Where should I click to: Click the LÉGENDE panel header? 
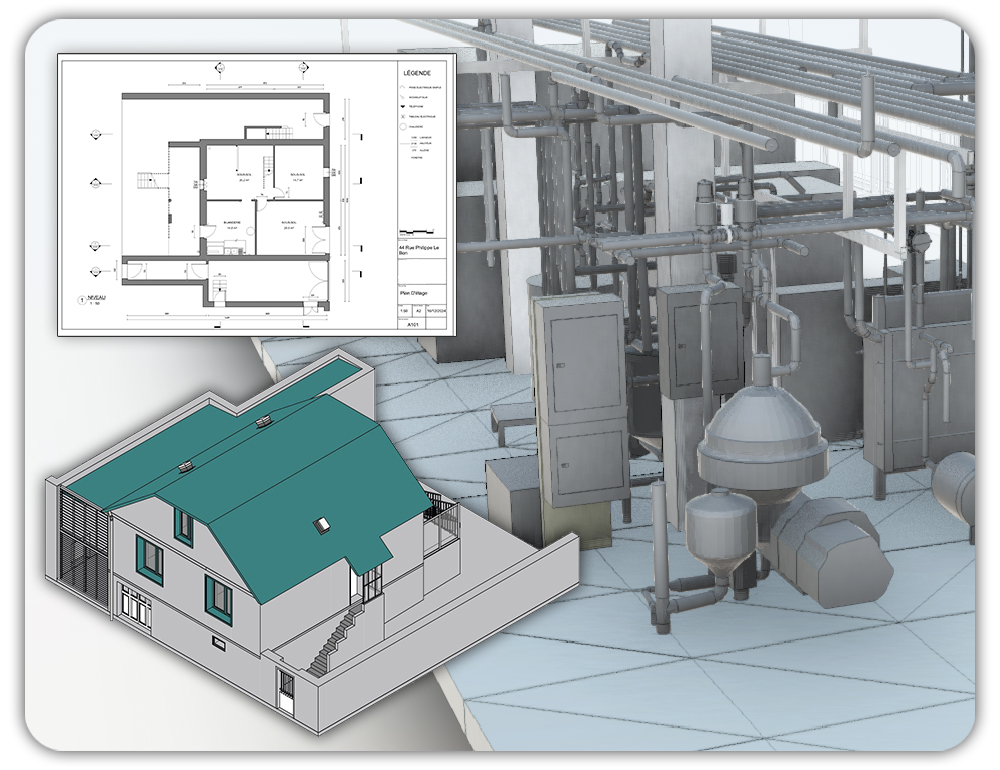417,74
